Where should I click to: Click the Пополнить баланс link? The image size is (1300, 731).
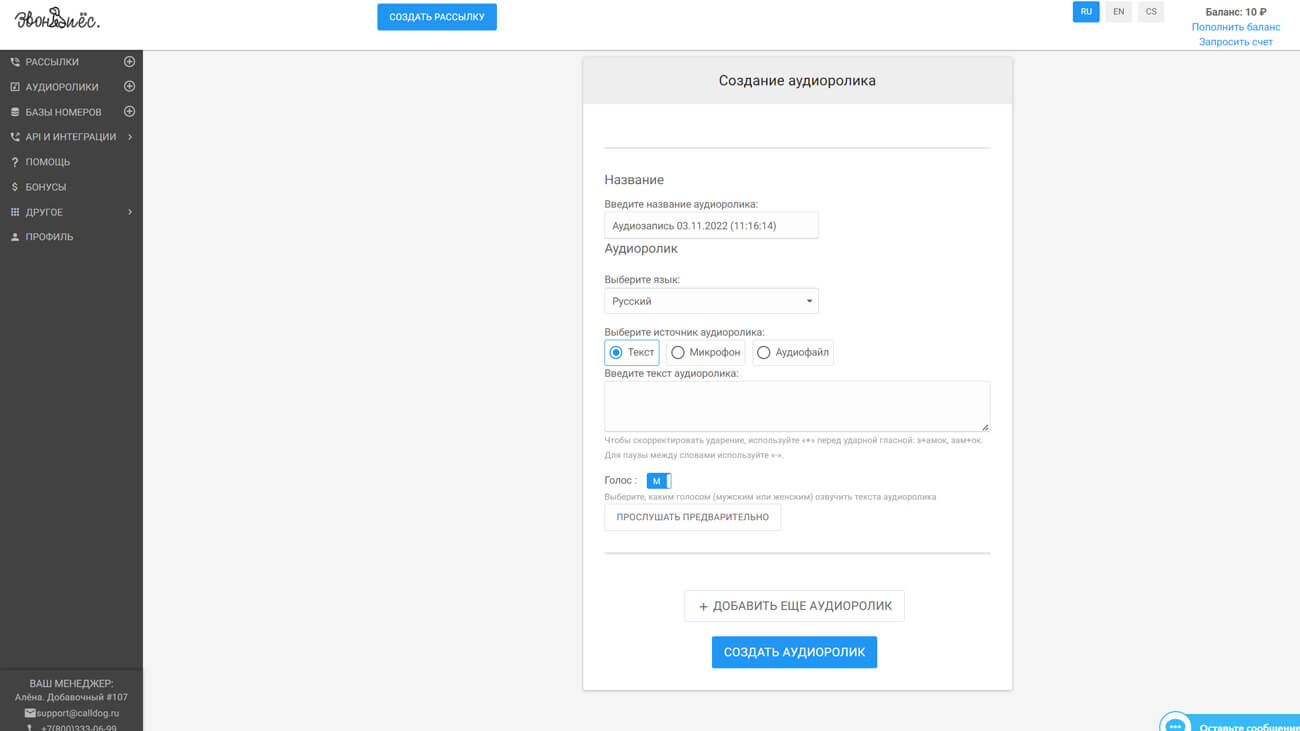click(1236, 27)
